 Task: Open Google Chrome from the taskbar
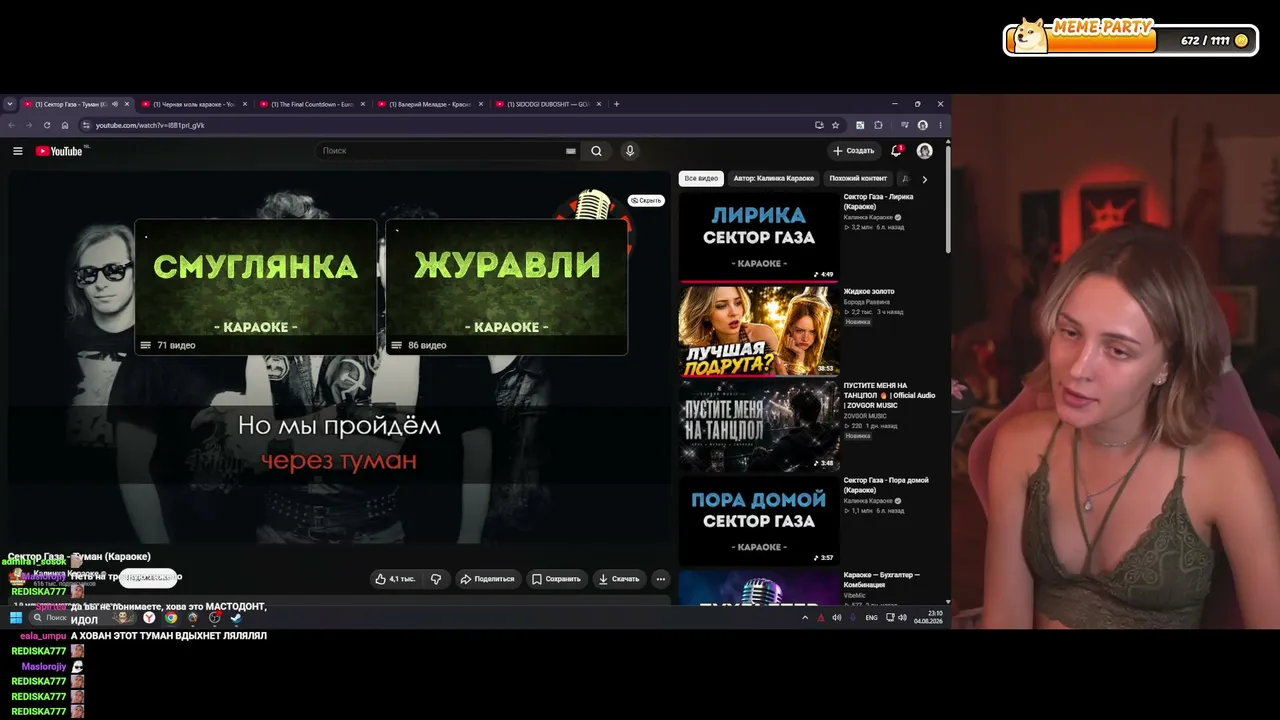click(171, 618)
